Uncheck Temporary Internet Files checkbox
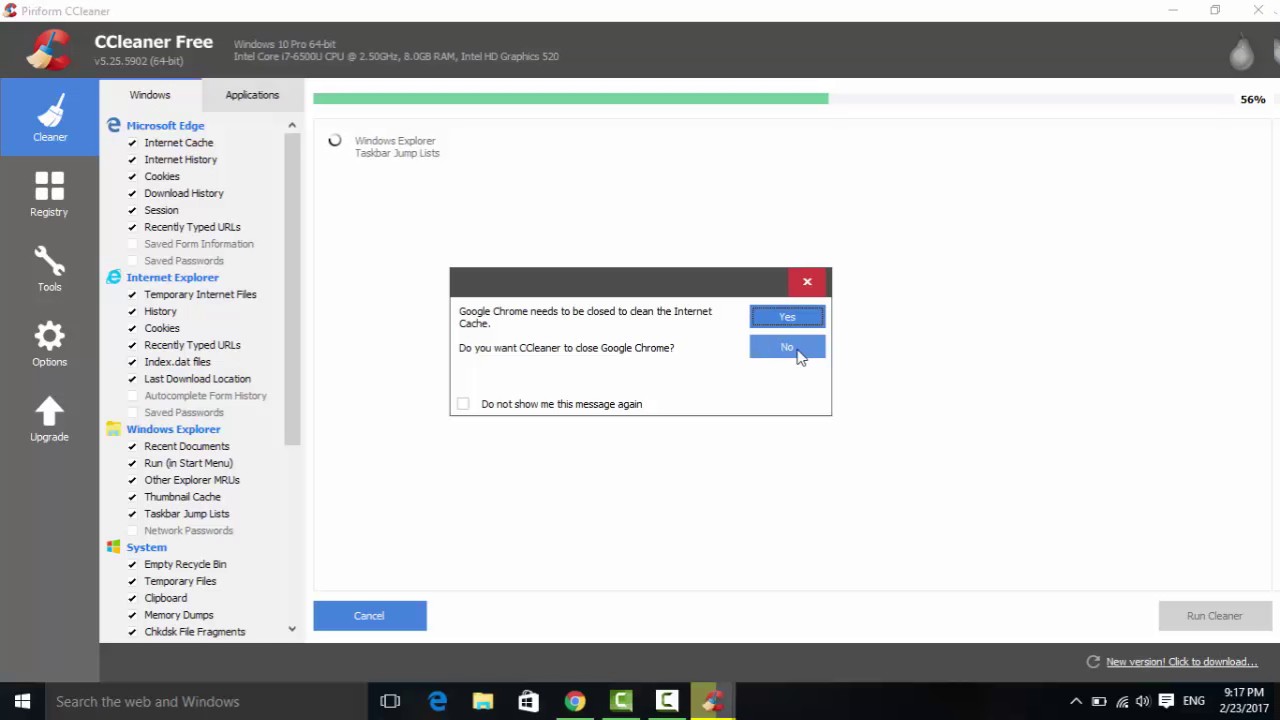Viewport: 1280px width, 720px height. click(x=132, y=295)
